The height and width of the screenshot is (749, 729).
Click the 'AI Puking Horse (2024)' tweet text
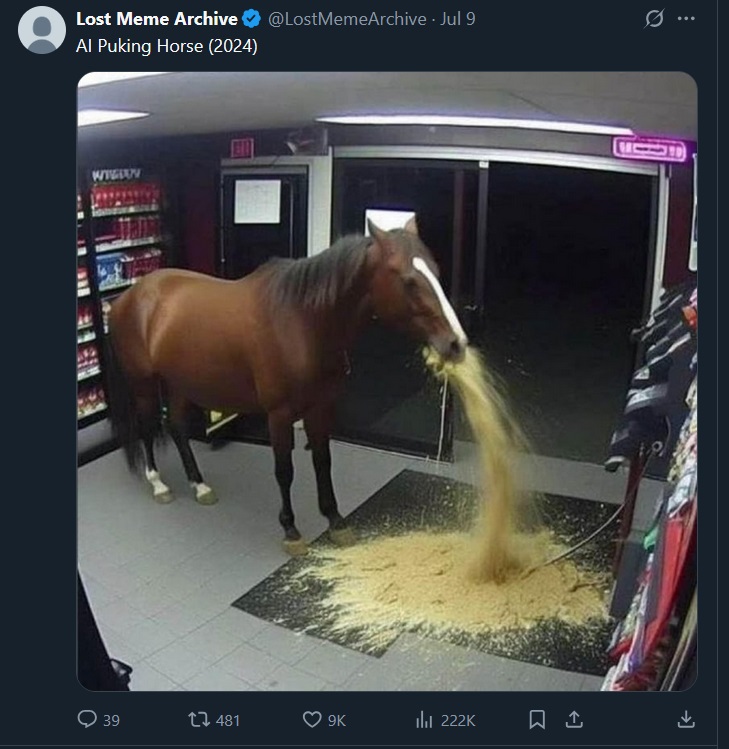[167, 46]
